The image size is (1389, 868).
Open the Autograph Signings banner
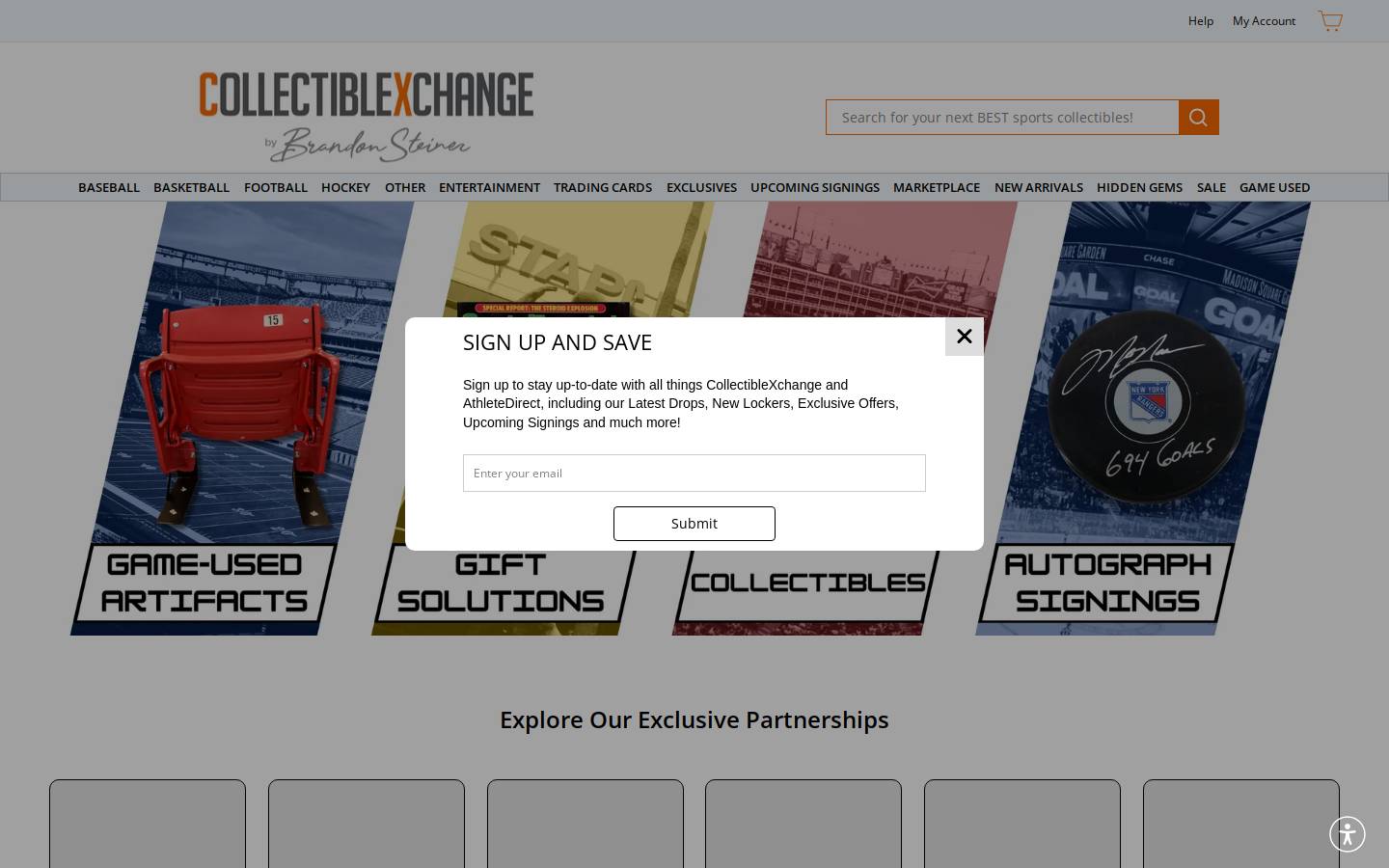tap(1143, 419)
